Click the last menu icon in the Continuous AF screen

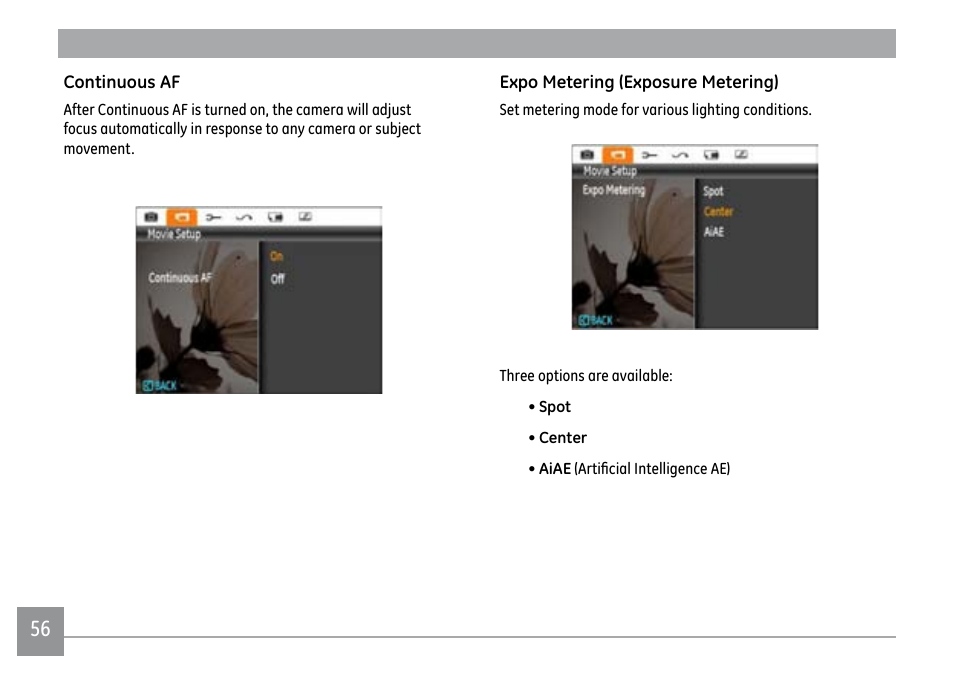tap(305, 217)
